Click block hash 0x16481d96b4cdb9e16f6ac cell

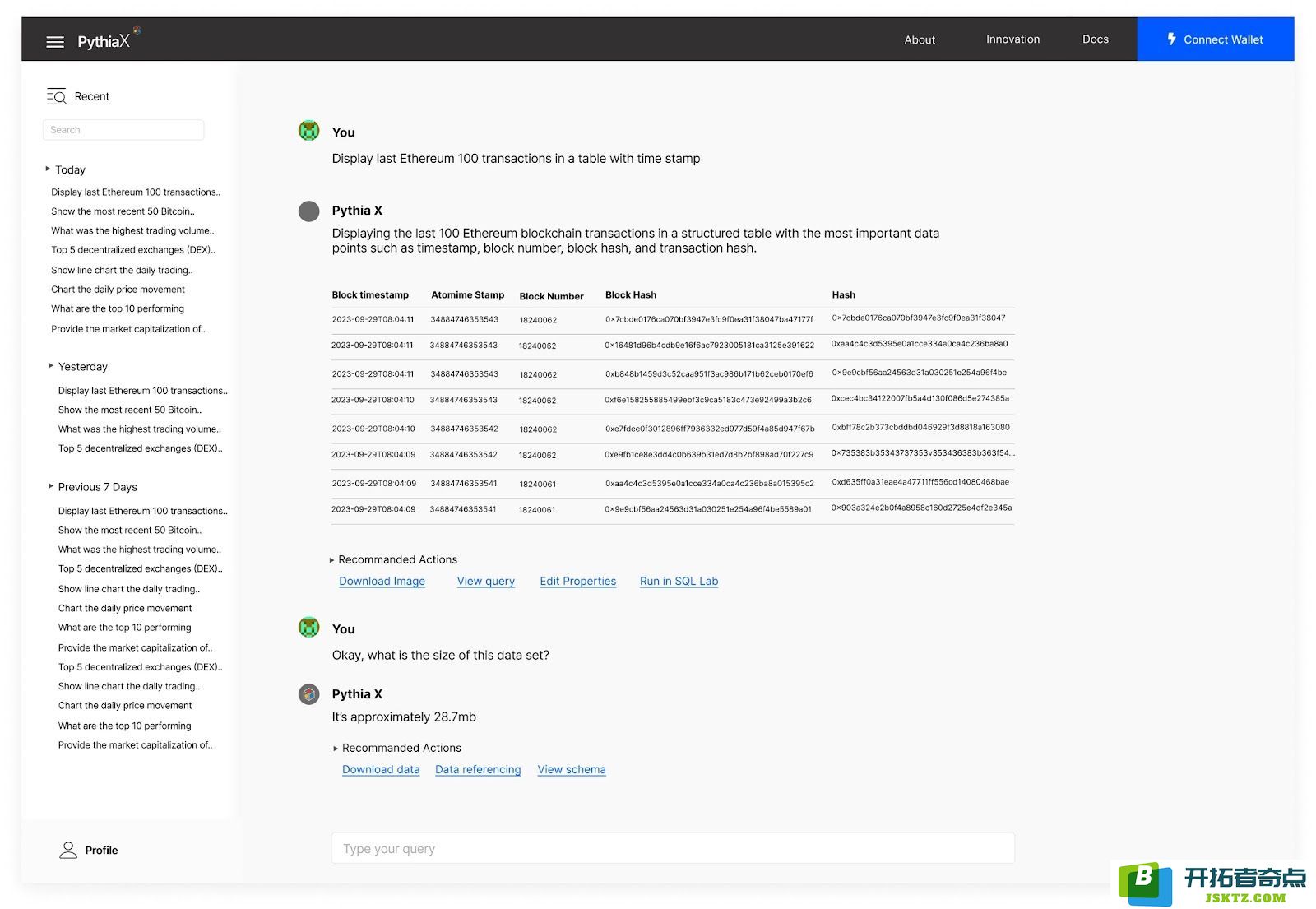[709, 346]
